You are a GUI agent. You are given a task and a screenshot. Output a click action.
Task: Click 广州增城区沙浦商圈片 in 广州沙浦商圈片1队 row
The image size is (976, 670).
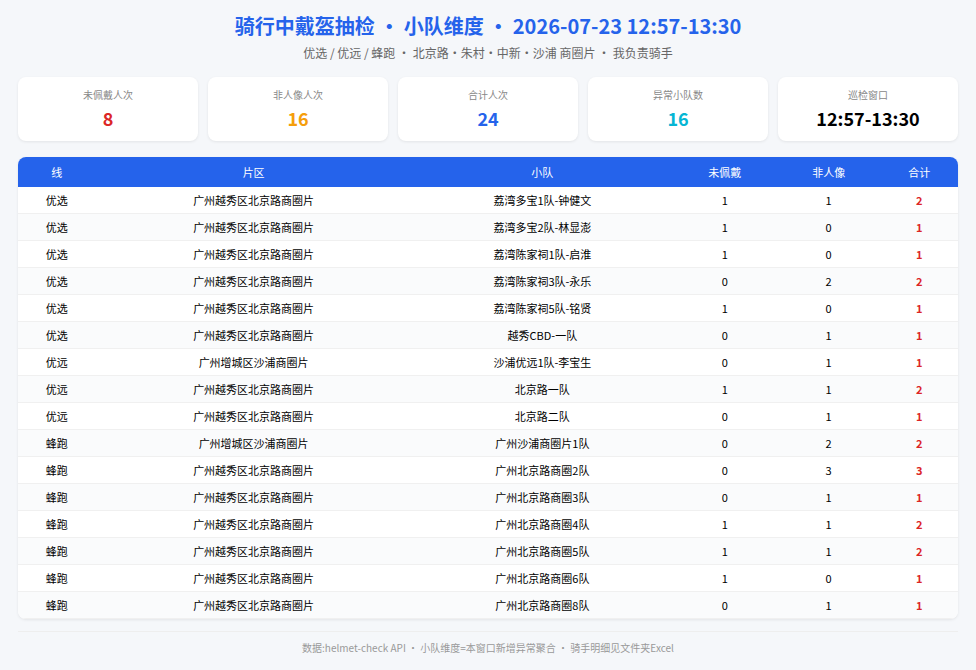pyautogui.click(x=253, y=444)
